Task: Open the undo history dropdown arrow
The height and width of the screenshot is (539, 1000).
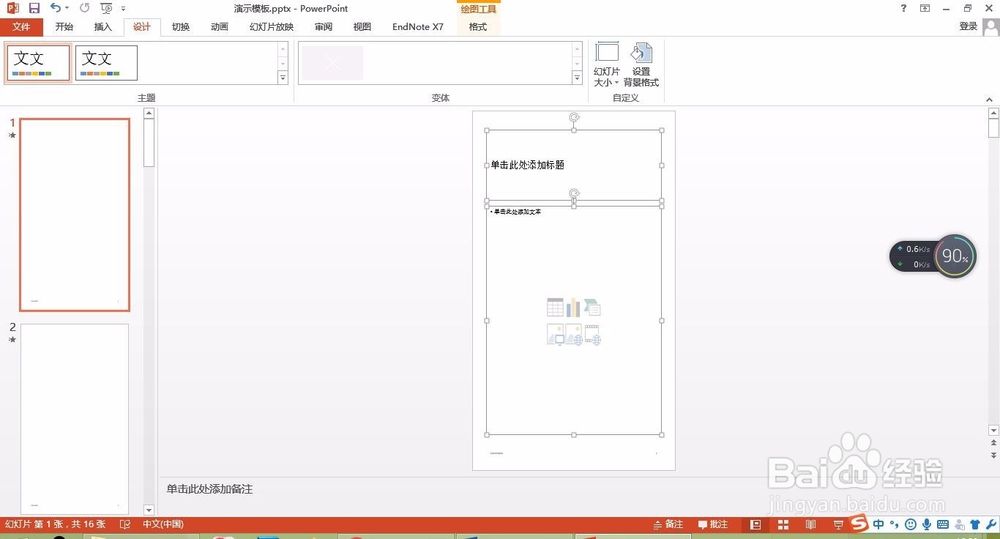Action: [67, 8]
